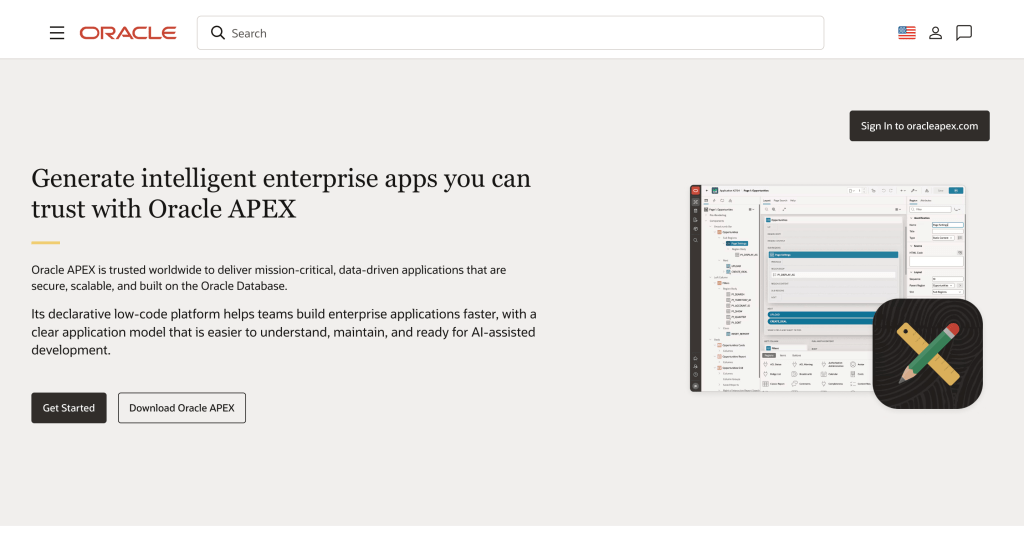Image resolution: width=1024 pixels, height=537 pixels.
Task: Click paragraph starting "Oracle APEX is trusted worldwide"
Action: point(268,278)
